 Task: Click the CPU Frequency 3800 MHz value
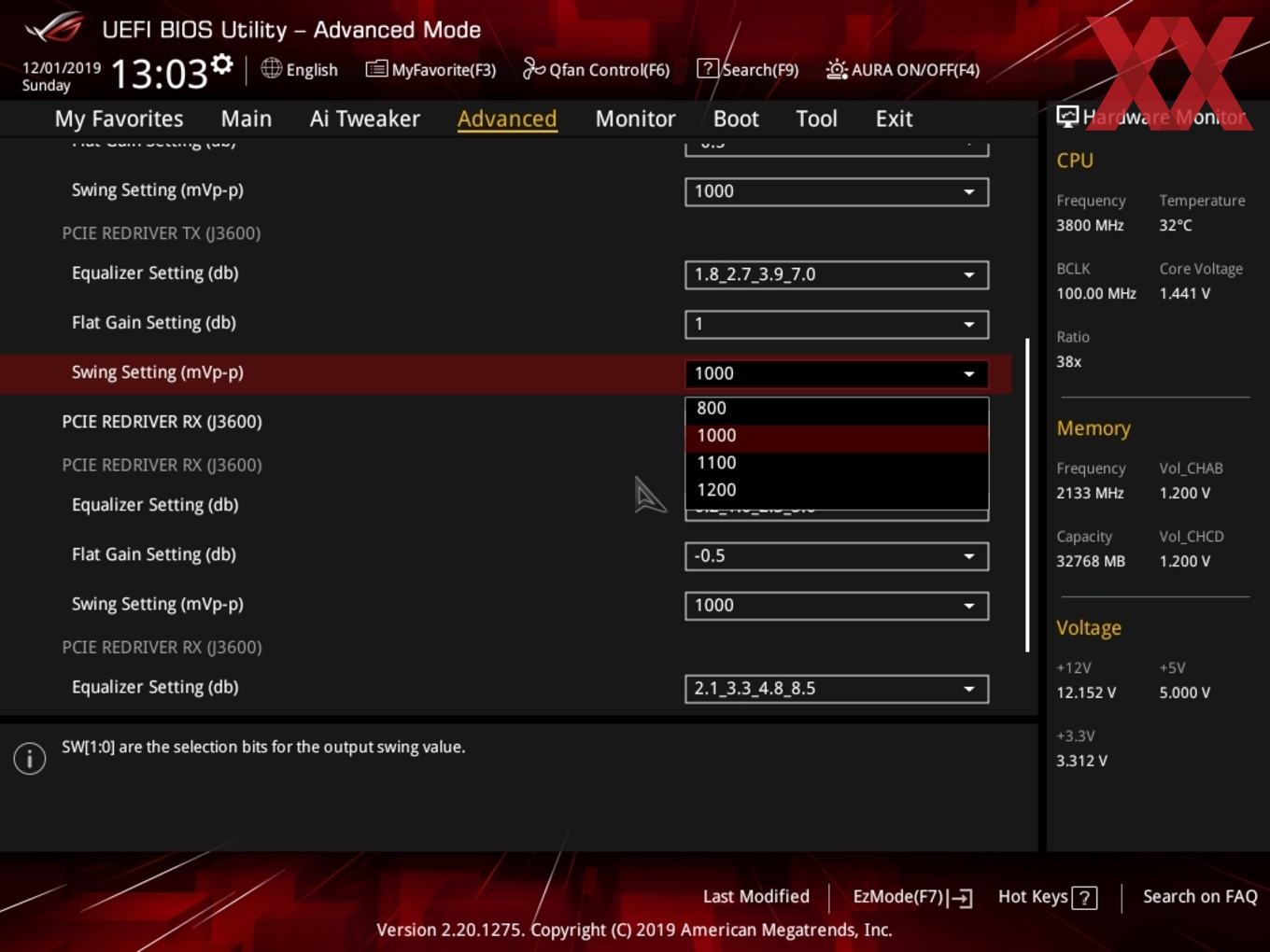pos(1090,225)
